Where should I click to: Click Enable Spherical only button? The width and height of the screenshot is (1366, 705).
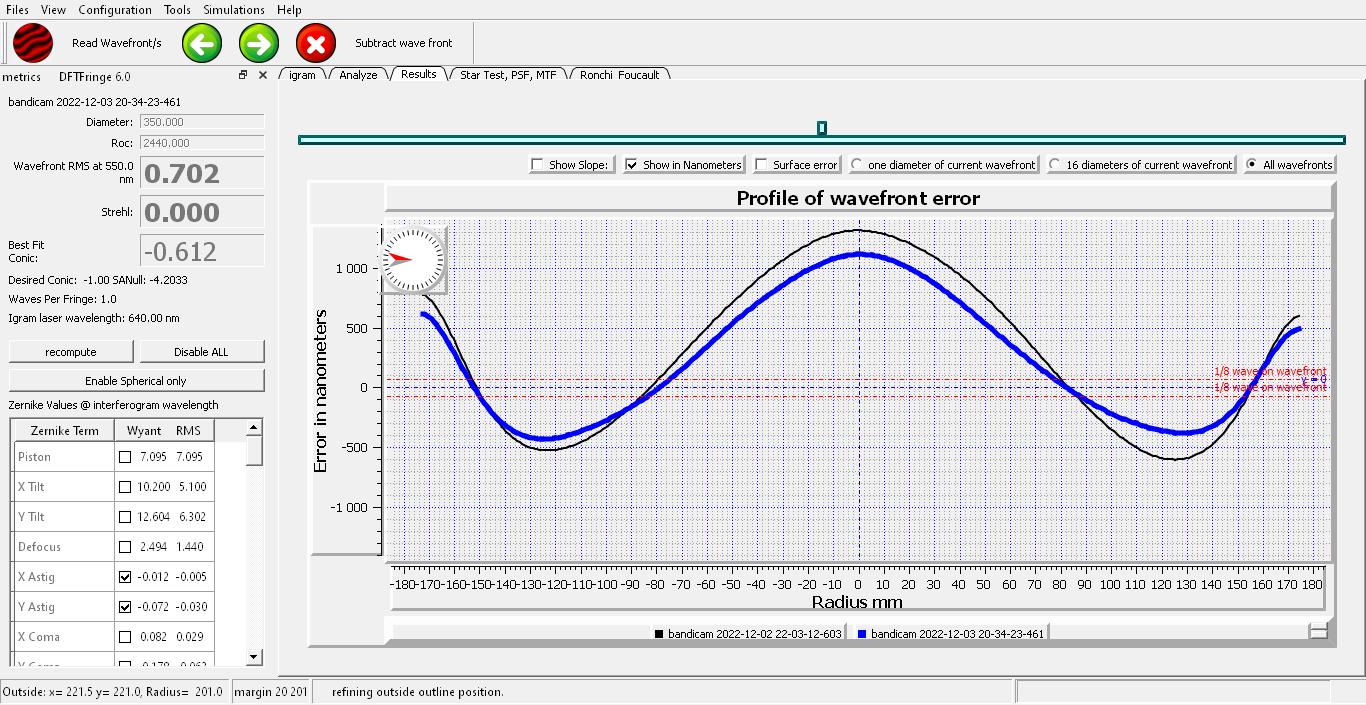pos(136,381)
